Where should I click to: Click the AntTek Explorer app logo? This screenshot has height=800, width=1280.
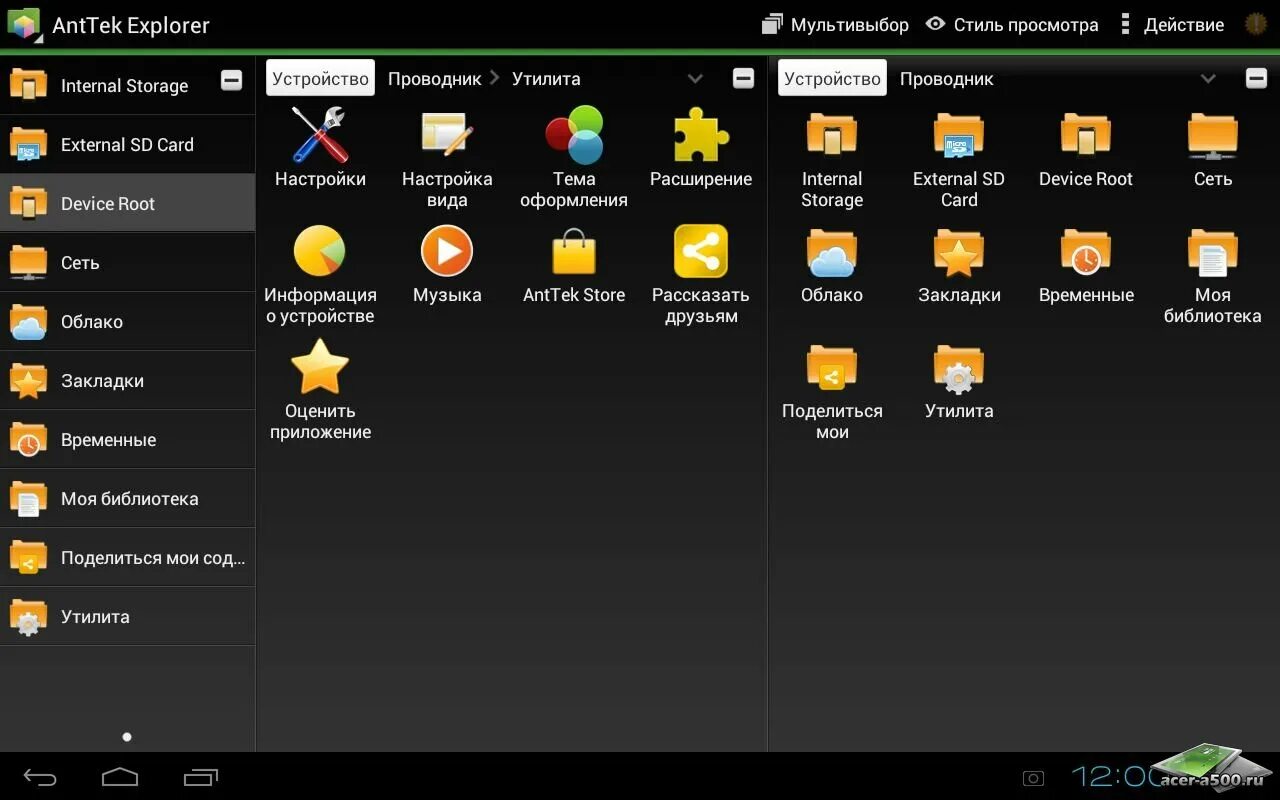pyautogui.click(x=25, y=25)
